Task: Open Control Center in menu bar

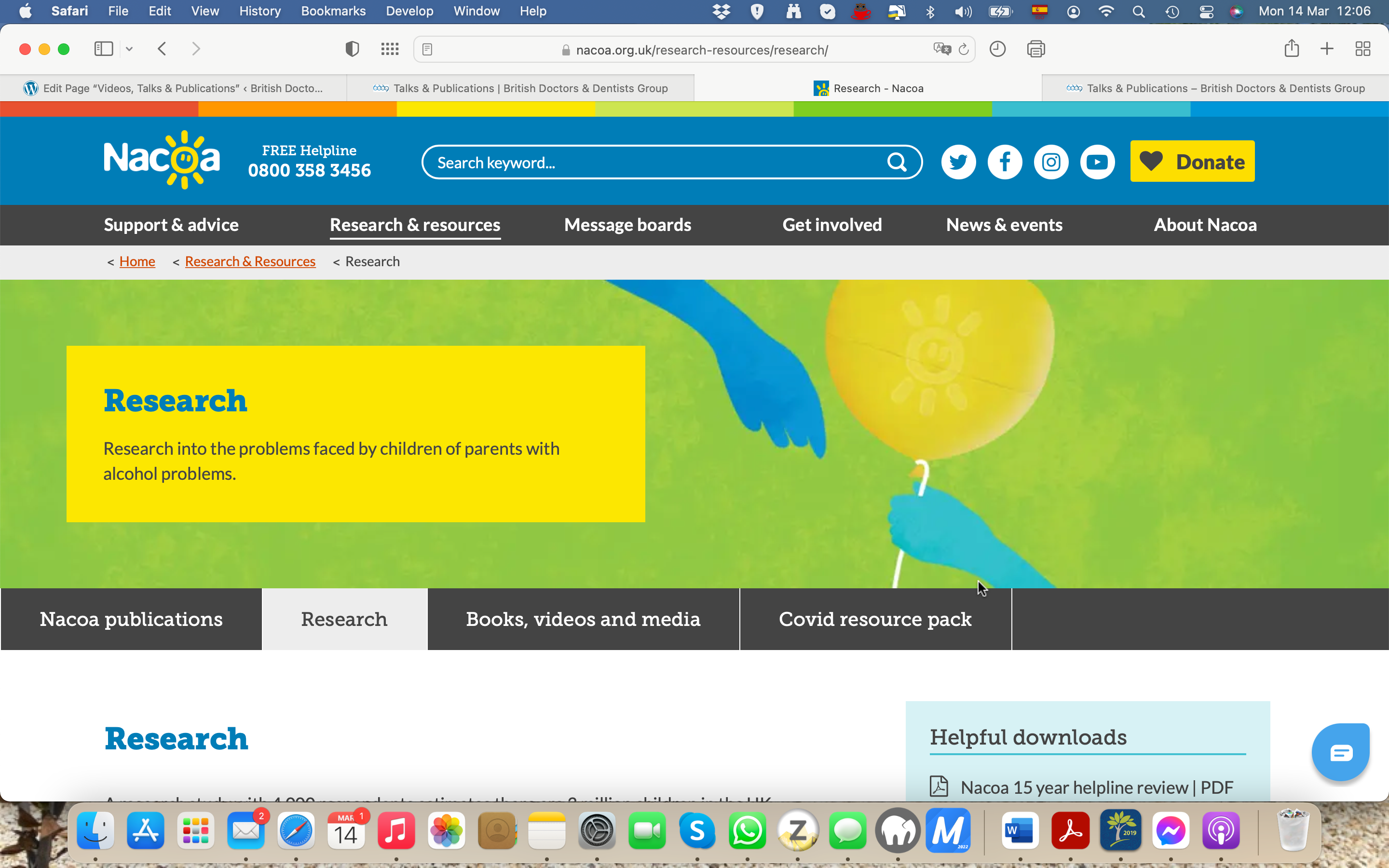Action: 1206,12
